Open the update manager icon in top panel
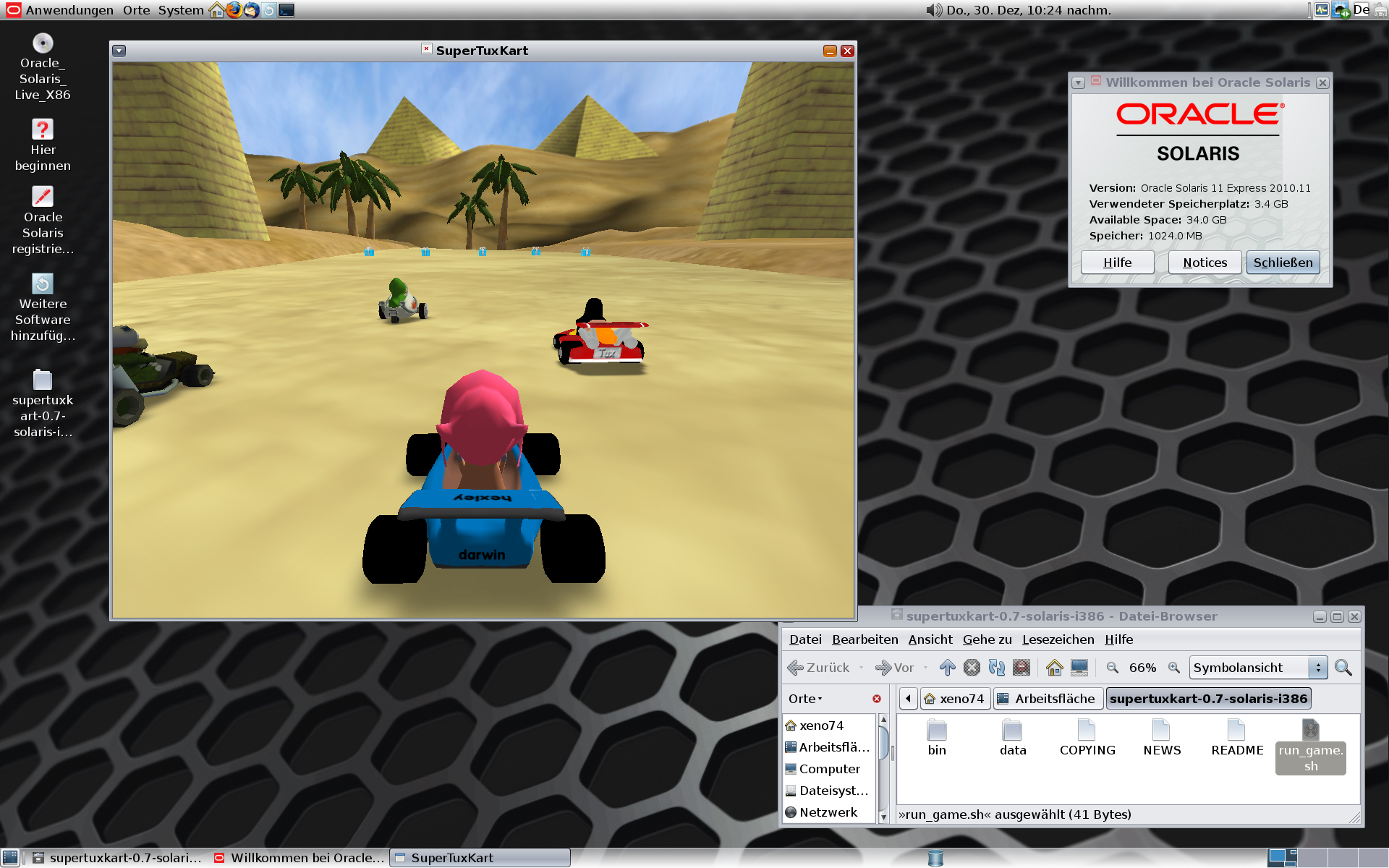1389x868 pixels. click(x=269, y=10)
